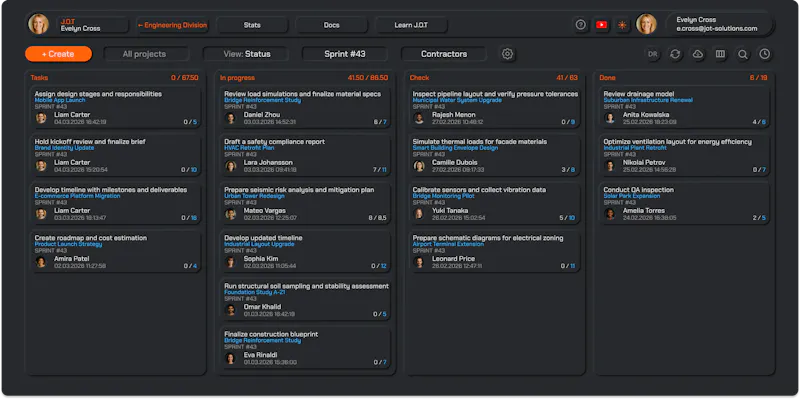Viewport: 800px width, 399px height.
Task: Click Nikolai Petrov's avatar
Action: tap(610, 166)
